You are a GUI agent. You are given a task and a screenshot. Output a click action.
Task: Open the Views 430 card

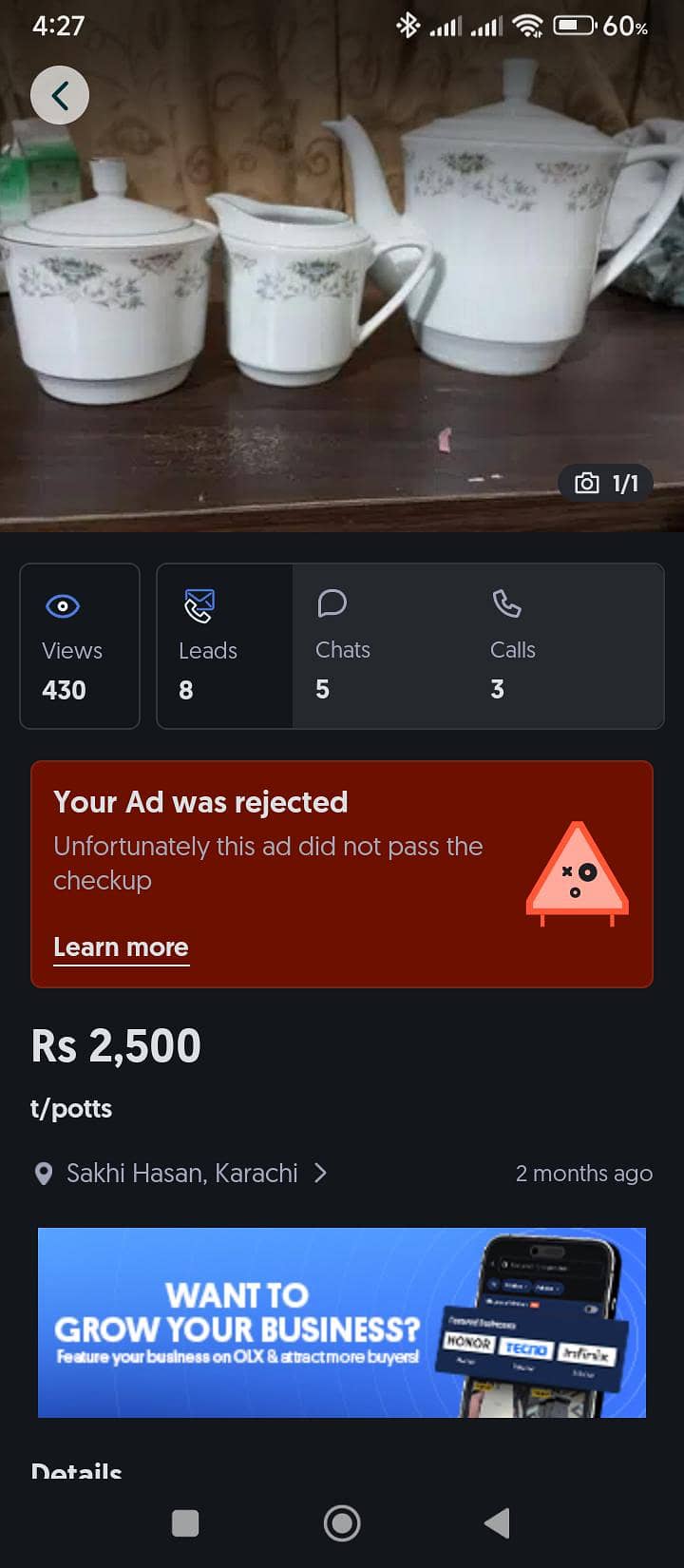pyautogui.click(x=80, y=646)
